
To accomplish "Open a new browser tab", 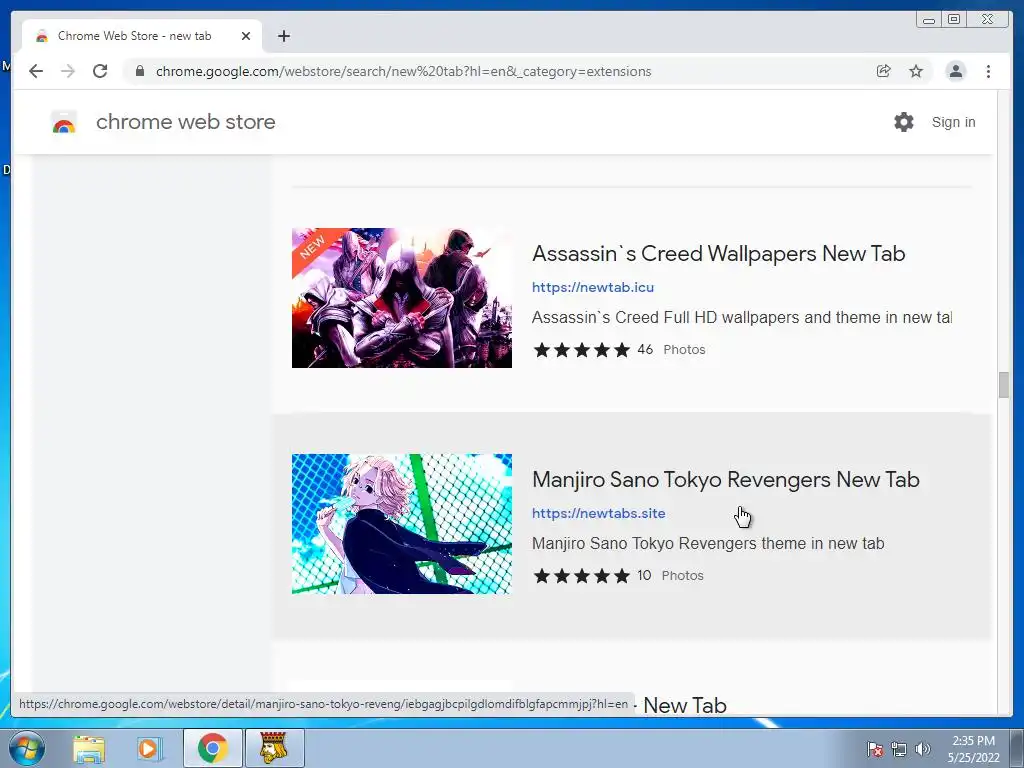I will click(283, 36).
